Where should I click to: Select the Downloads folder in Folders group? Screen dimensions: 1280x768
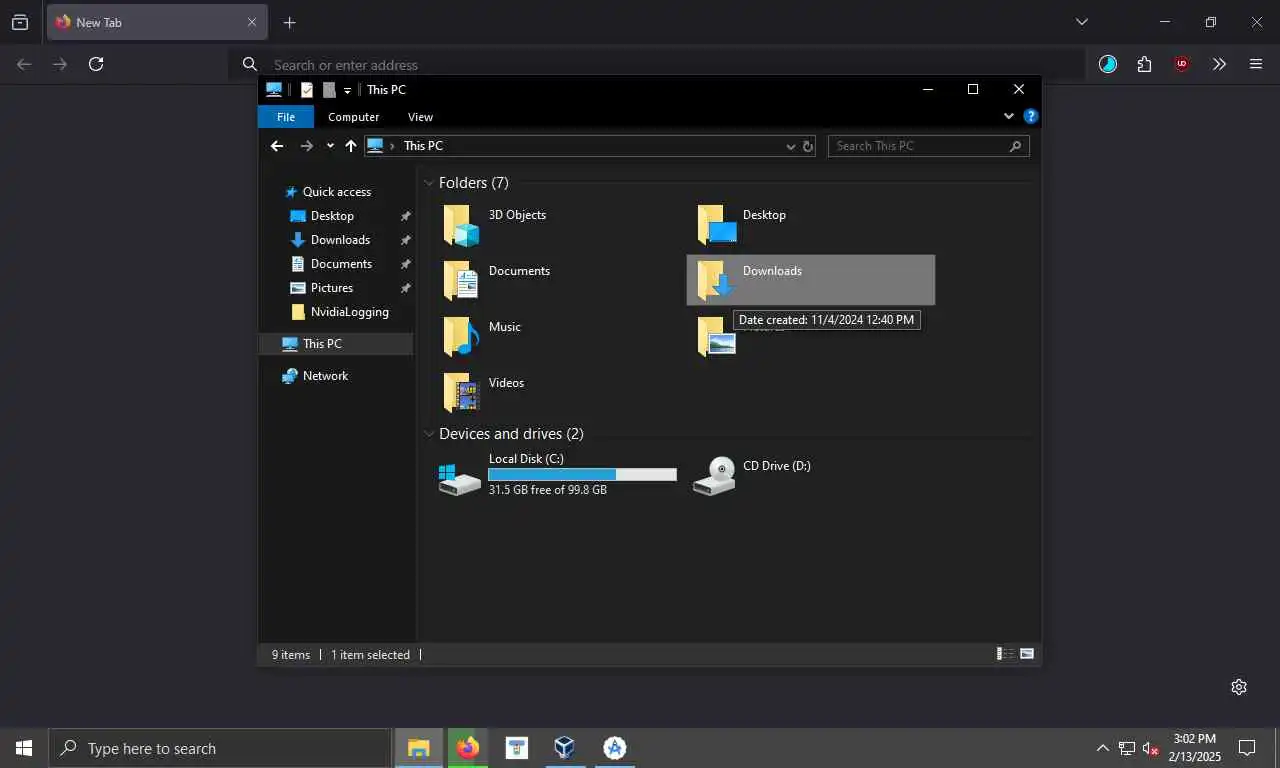[810, 280]
